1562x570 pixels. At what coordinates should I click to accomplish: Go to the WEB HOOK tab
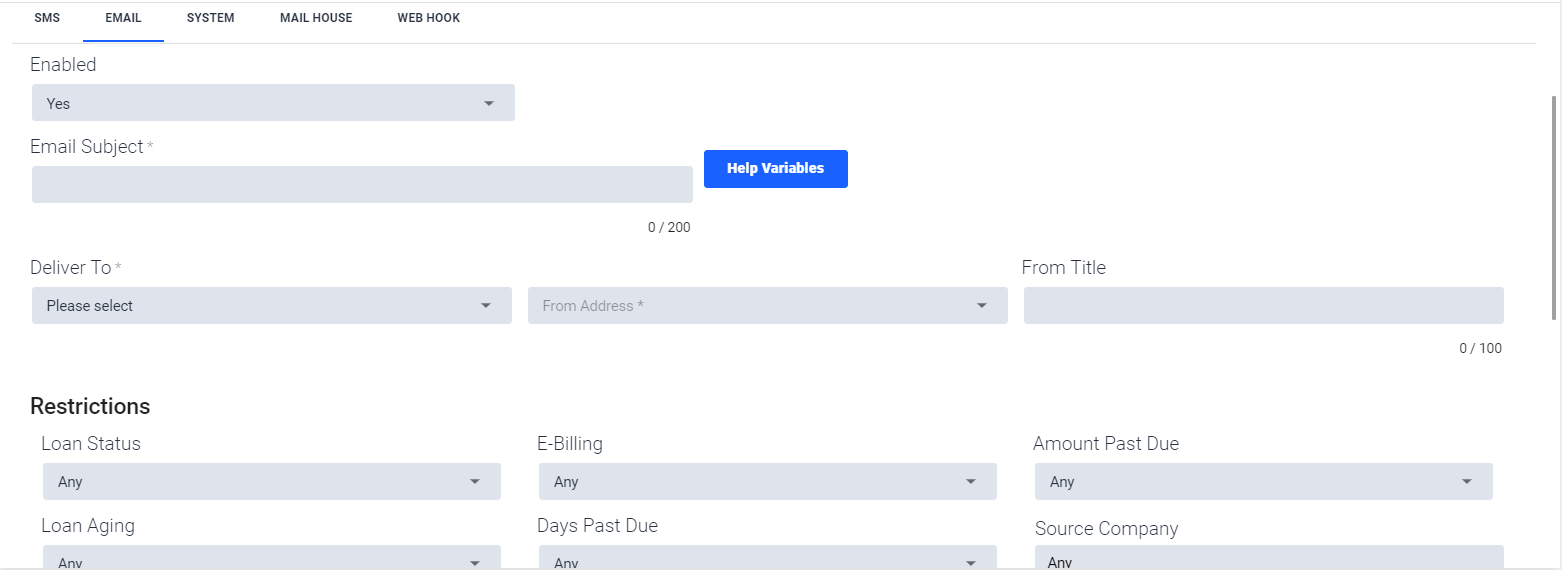click(429, 18)
